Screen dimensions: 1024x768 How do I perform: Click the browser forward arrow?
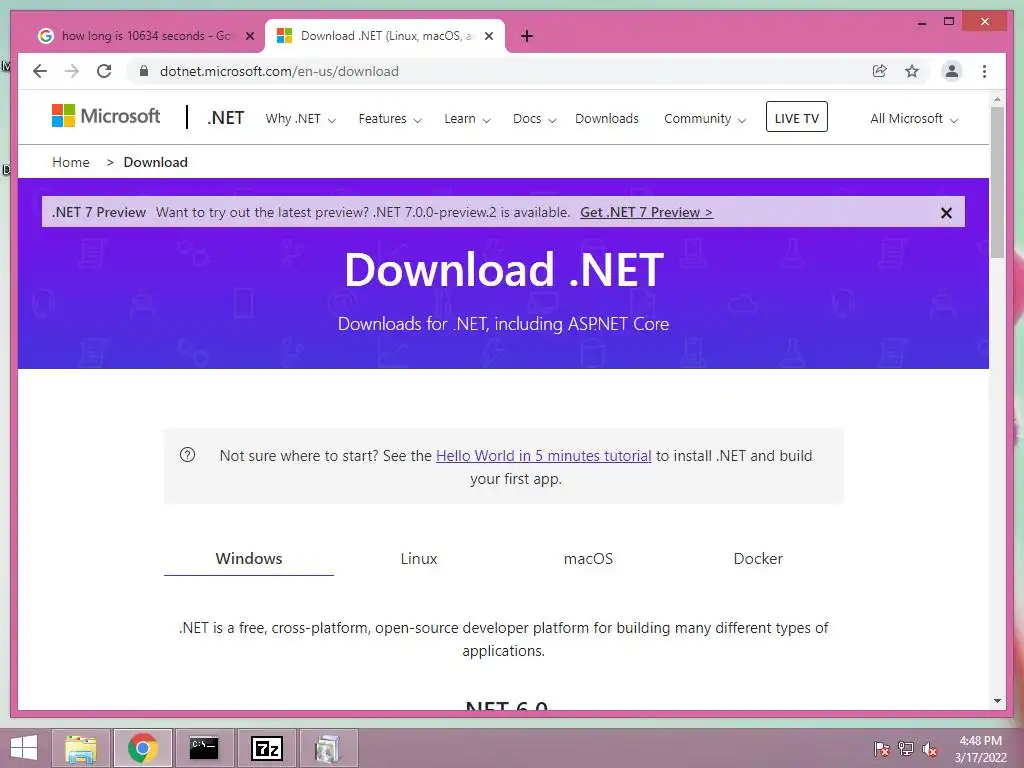(72, 71)
